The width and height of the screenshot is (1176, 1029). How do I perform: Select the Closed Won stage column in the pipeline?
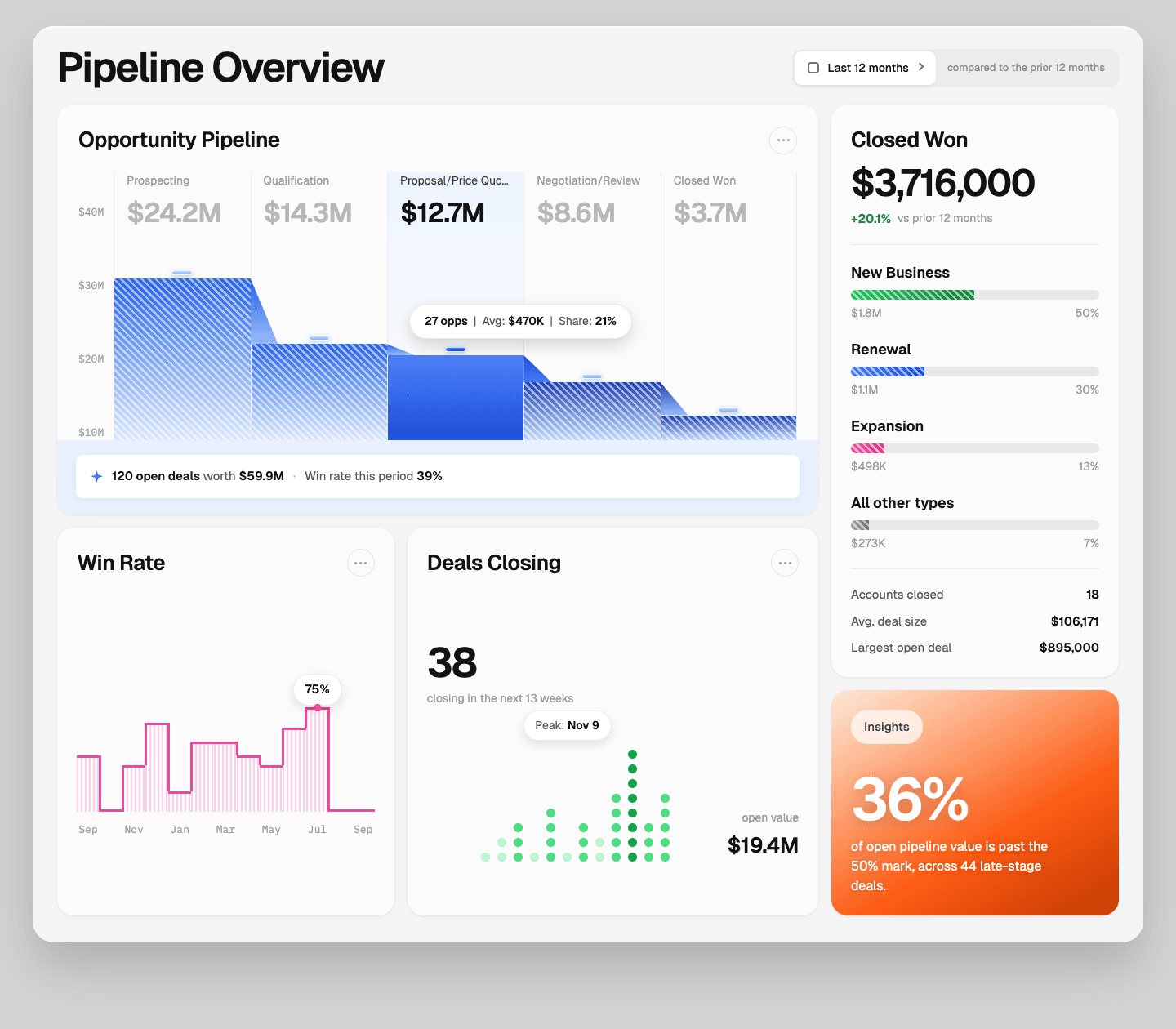728,306
